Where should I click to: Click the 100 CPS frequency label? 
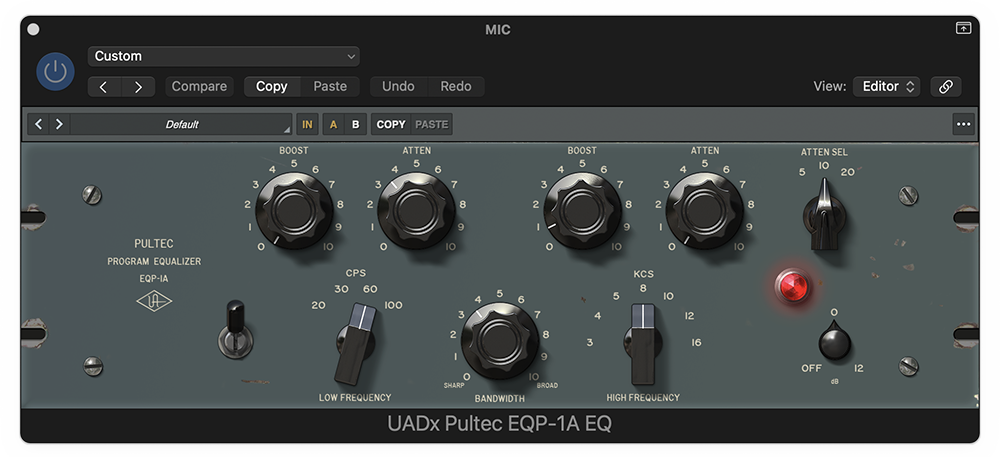(393, 305)
